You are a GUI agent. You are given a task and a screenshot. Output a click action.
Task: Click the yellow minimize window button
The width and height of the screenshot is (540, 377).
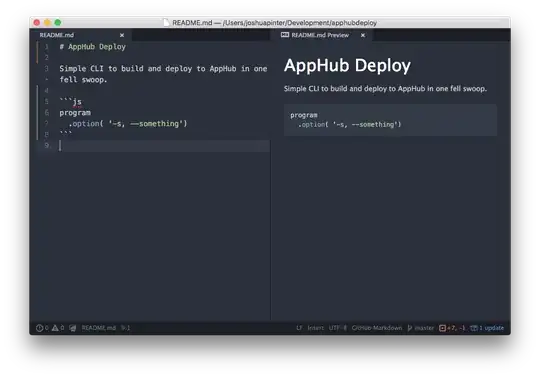47,23
